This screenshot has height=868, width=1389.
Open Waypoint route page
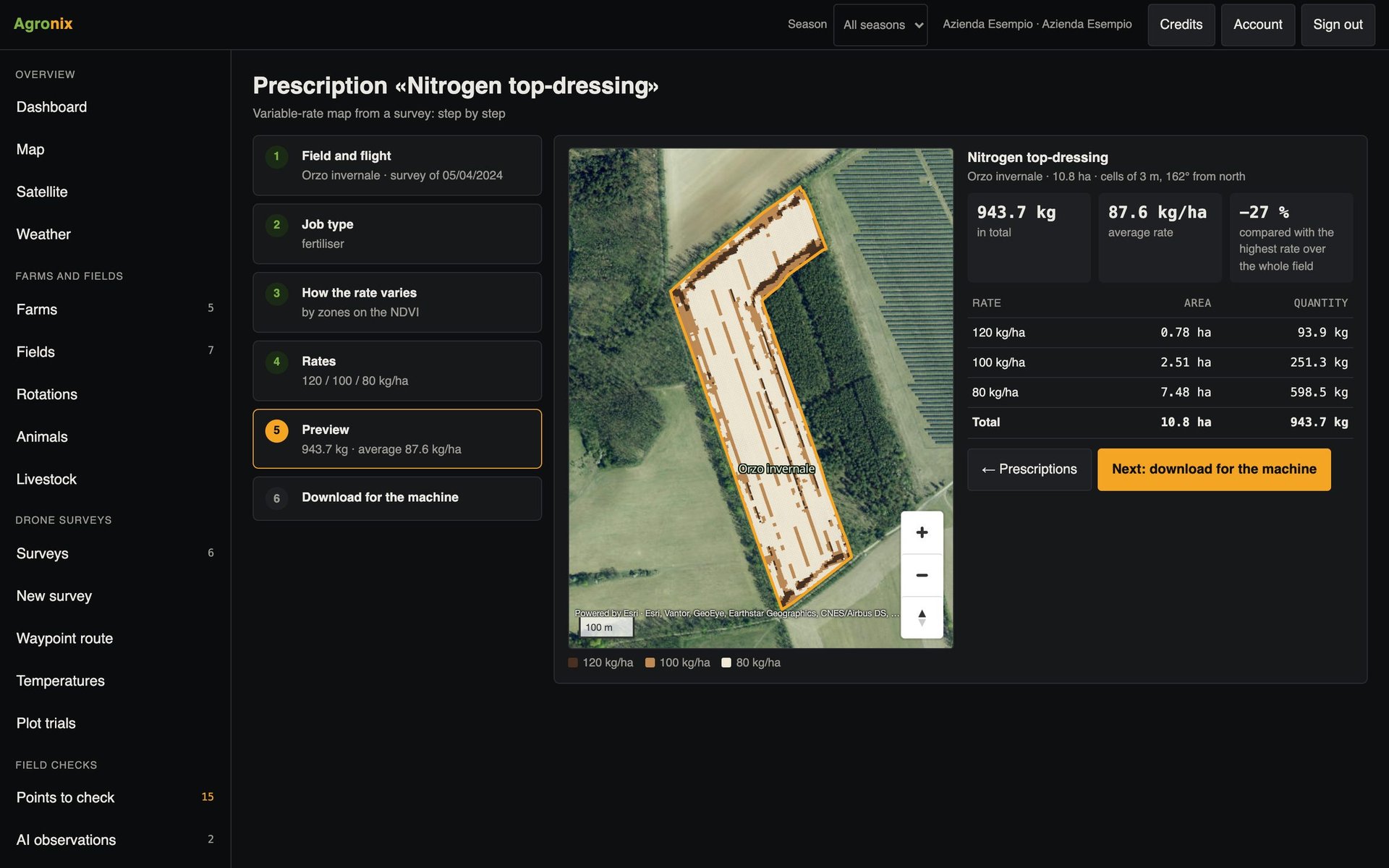(x=115, y=639)
